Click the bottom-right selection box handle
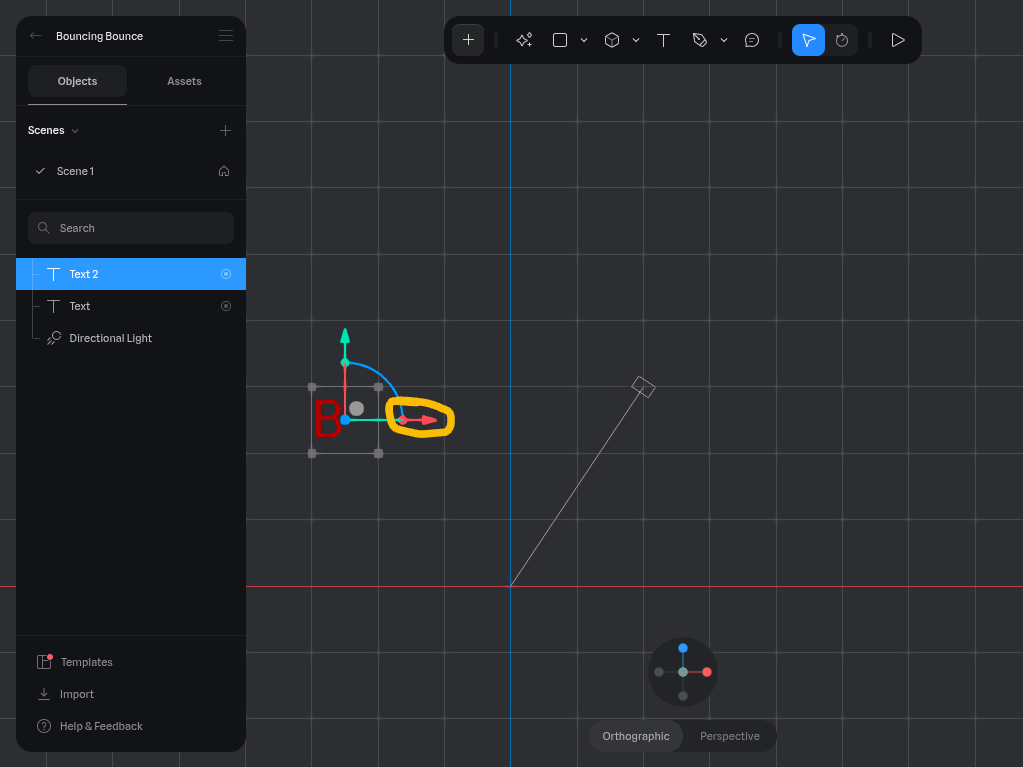 coord(378,453)
